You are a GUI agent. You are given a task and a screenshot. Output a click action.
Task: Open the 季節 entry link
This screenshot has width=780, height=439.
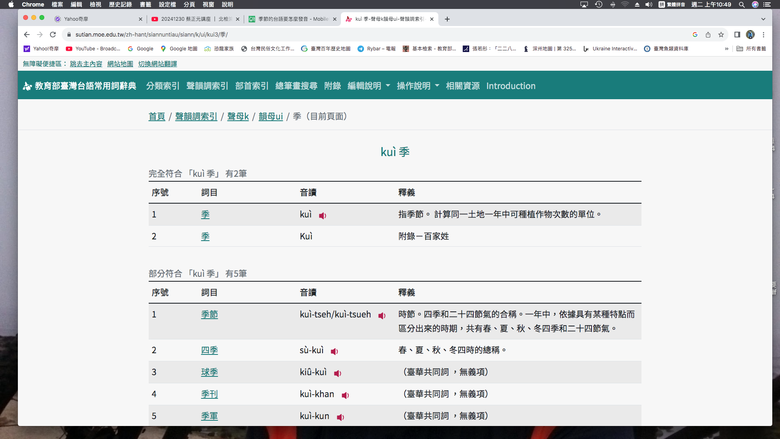pyautogui.click(x=209, y=314)
